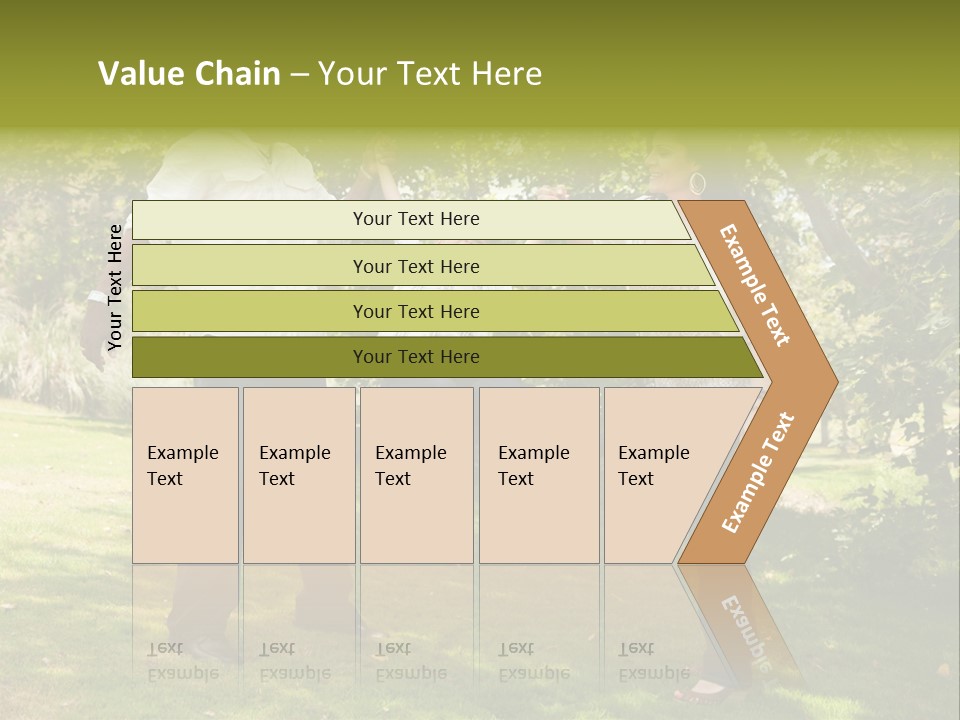Click the mirrored text below the first box

click(x=183, y=661)
